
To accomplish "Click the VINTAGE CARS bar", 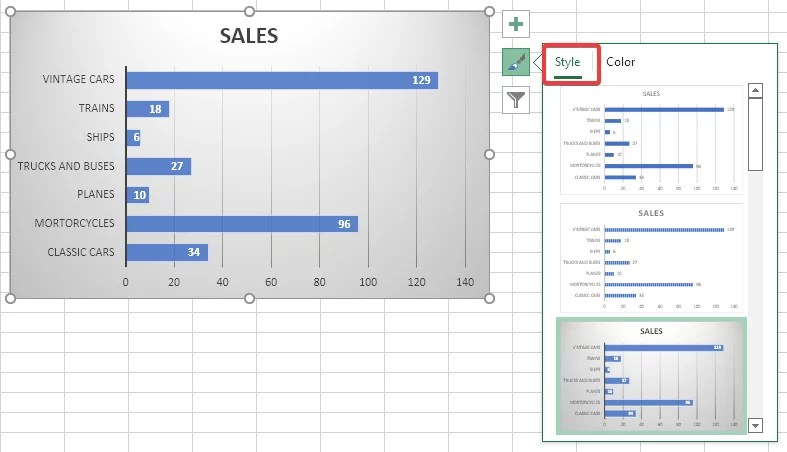I will [282, 80].
